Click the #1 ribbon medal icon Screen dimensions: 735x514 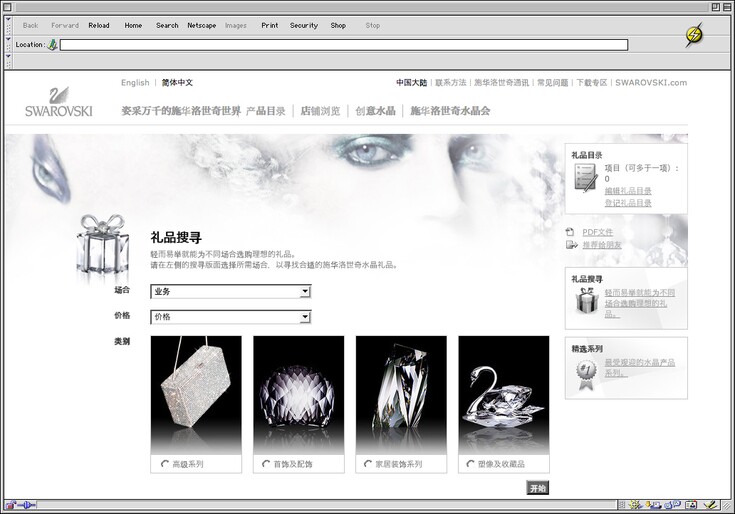coord(586,375)
